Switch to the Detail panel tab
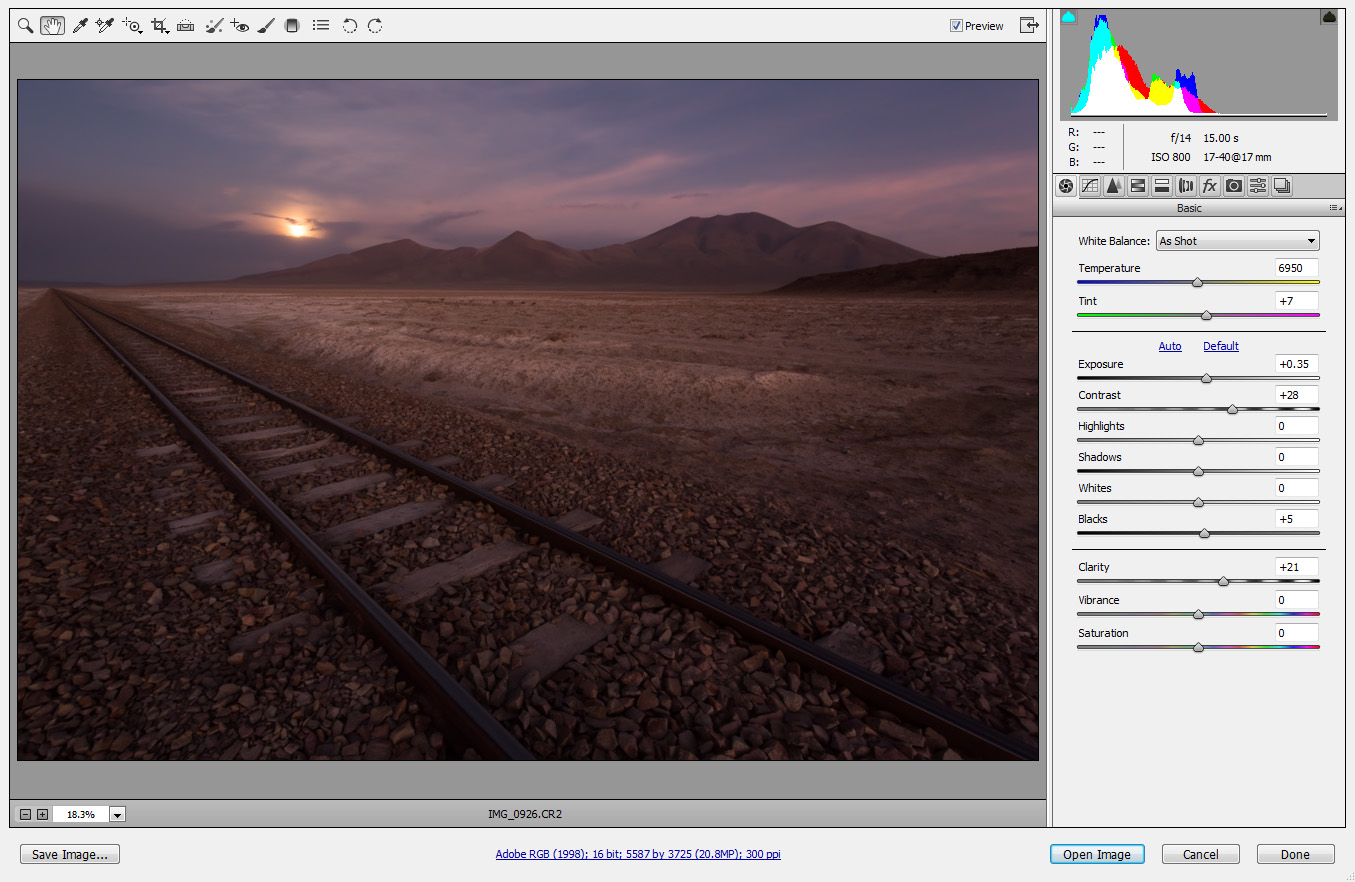Image resolution: width=1355 pixels, height=882 pixels. pos(1114,185)
